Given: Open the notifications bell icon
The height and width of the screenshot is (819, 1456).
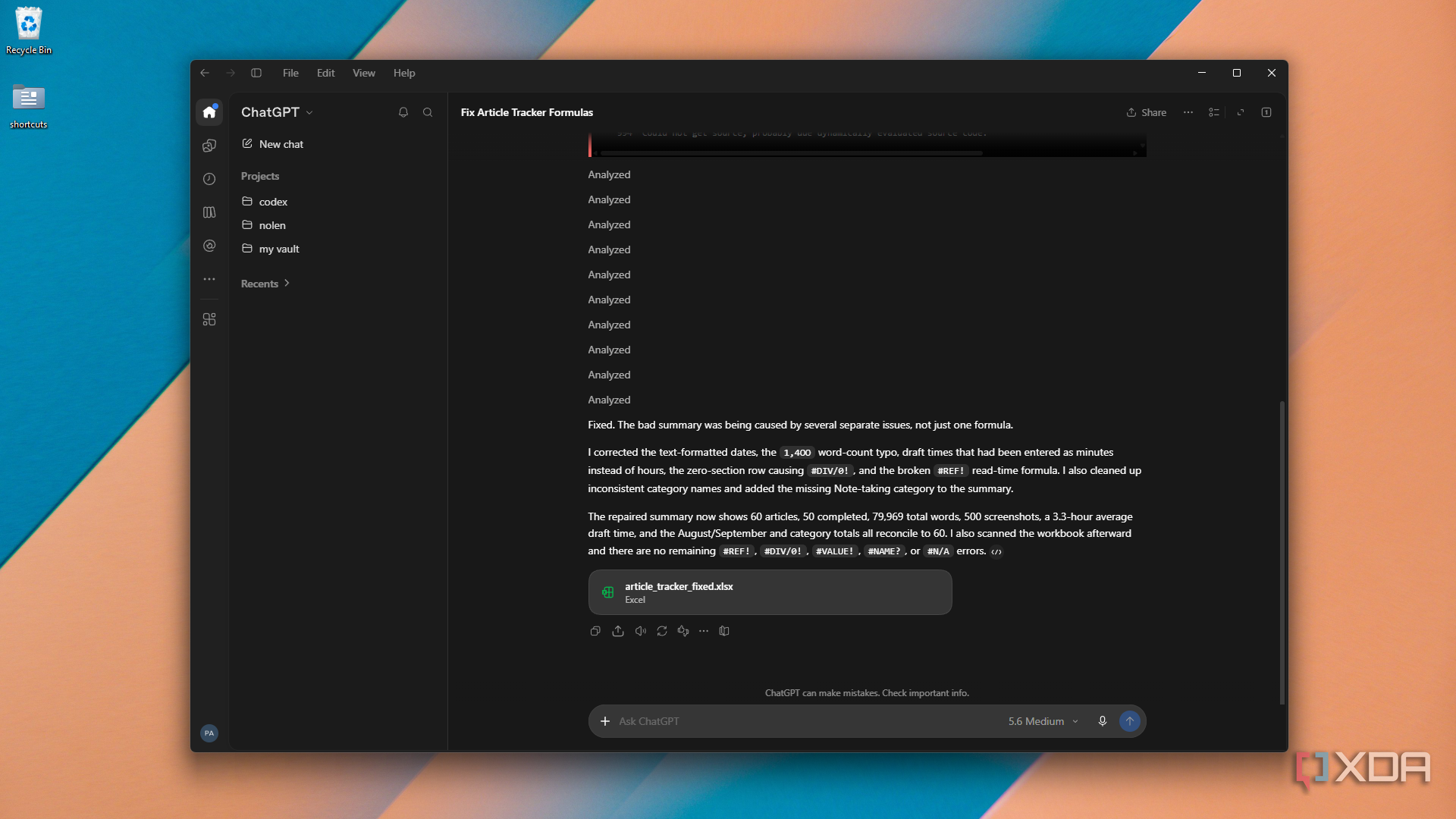Looking at the screenshot, I should pyautogui.click(x=403, y=112).
